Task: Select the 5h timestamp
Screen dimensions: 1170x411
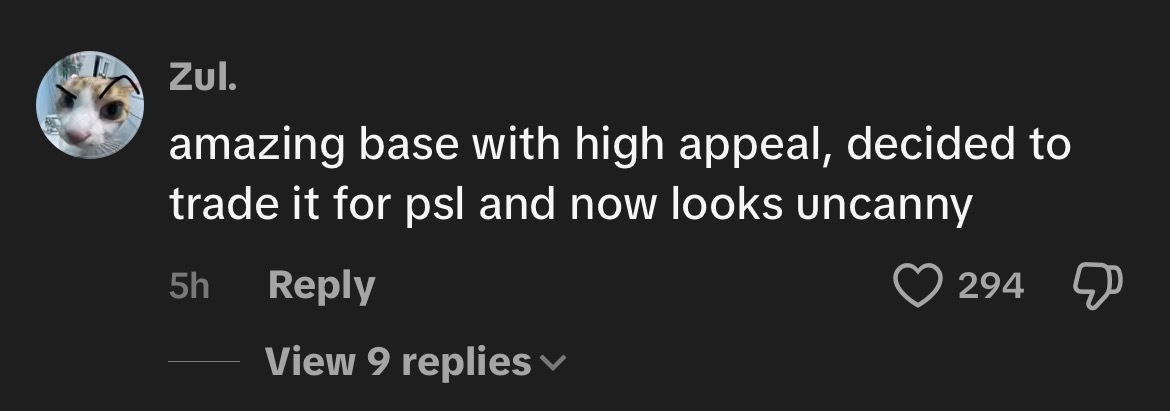Action: tap(190, 286)
